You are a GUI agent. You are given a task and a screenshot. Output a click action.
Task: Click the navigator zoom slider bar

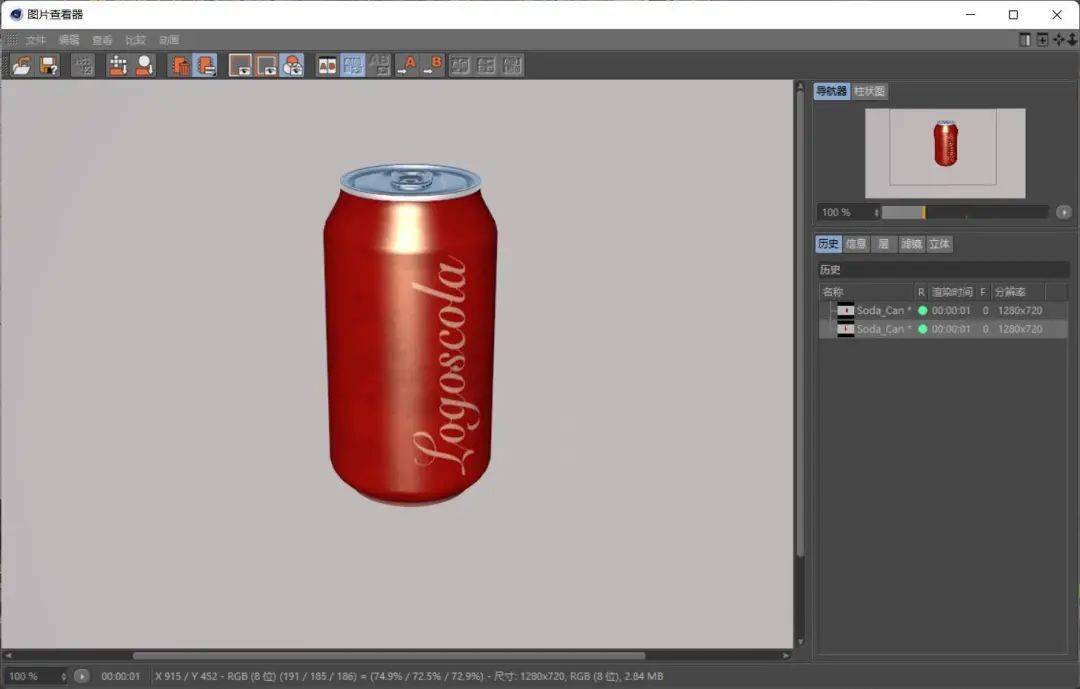(964, 212)
